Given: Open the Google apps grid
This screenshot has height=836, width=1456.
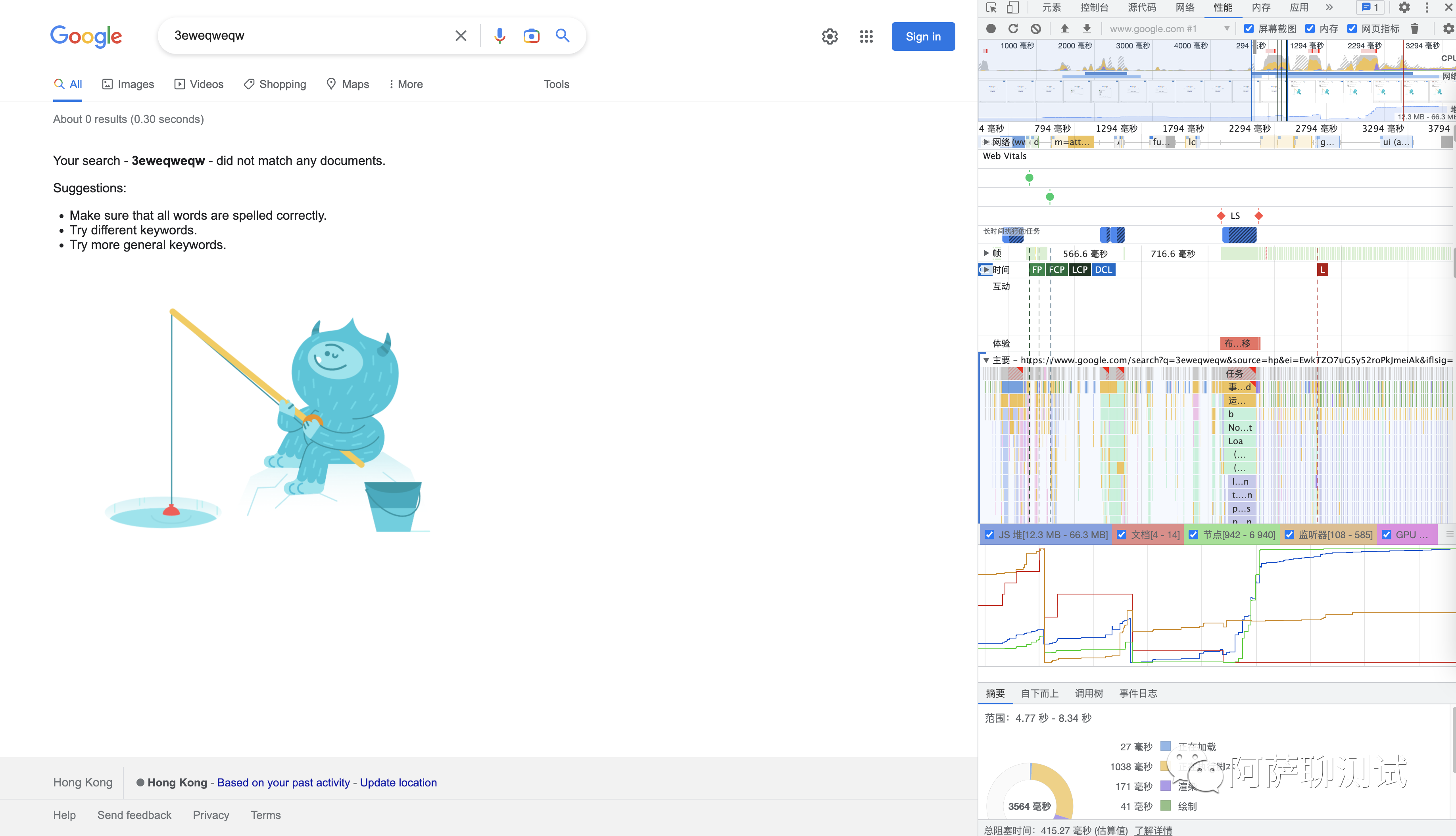Looking at the screenshot, I should click(866, 37).
